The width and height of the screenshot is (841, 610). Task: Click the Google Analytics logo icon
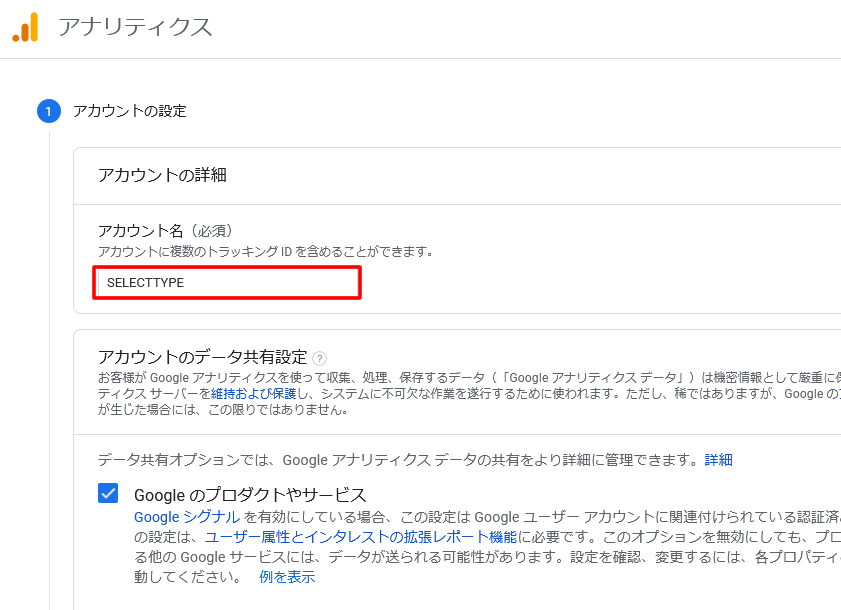(x=25, y=28)
